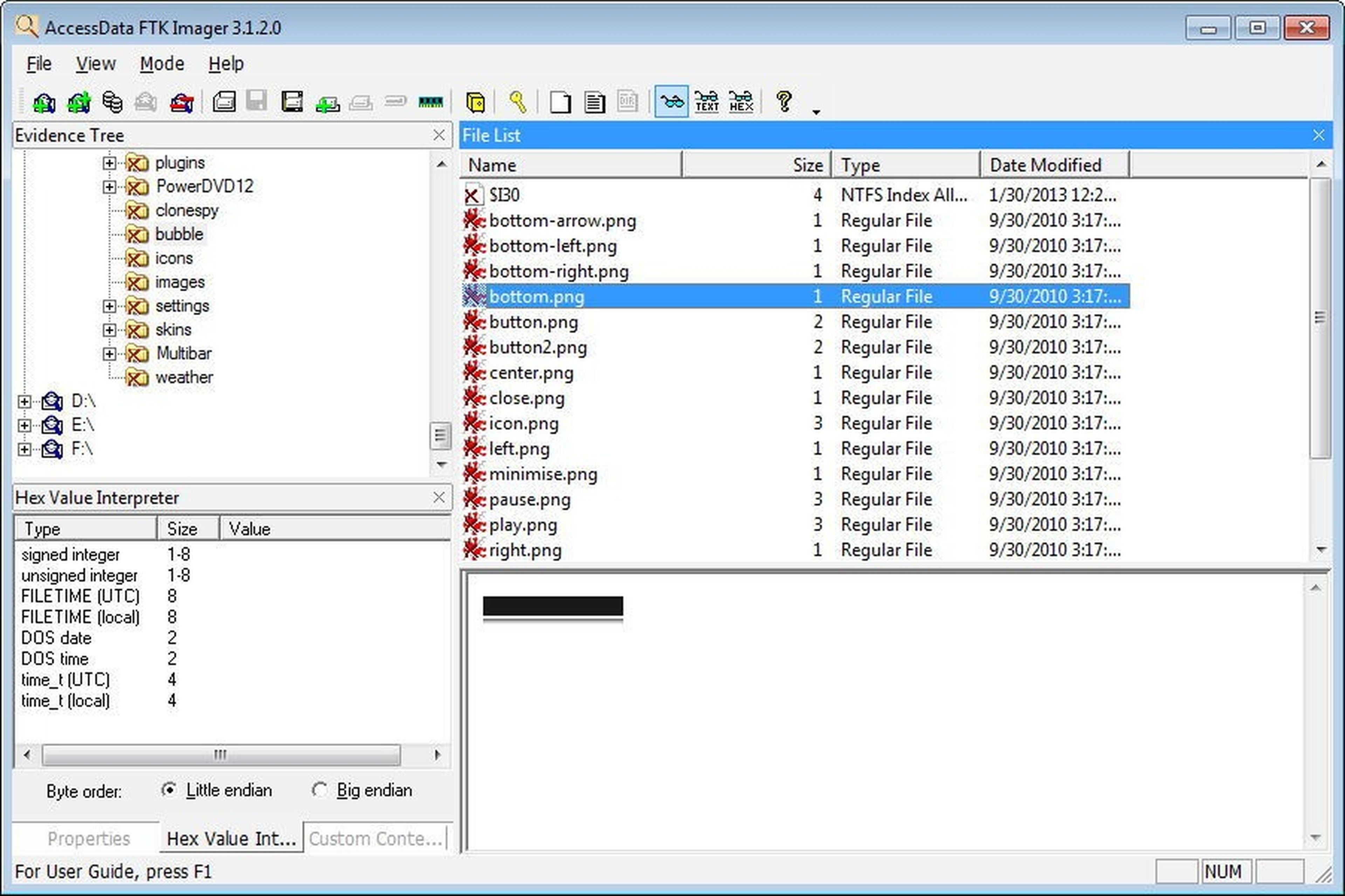
Task: Click the Evidence Tree vertical scrollbar thumb
Action: [x=440, y=436]
